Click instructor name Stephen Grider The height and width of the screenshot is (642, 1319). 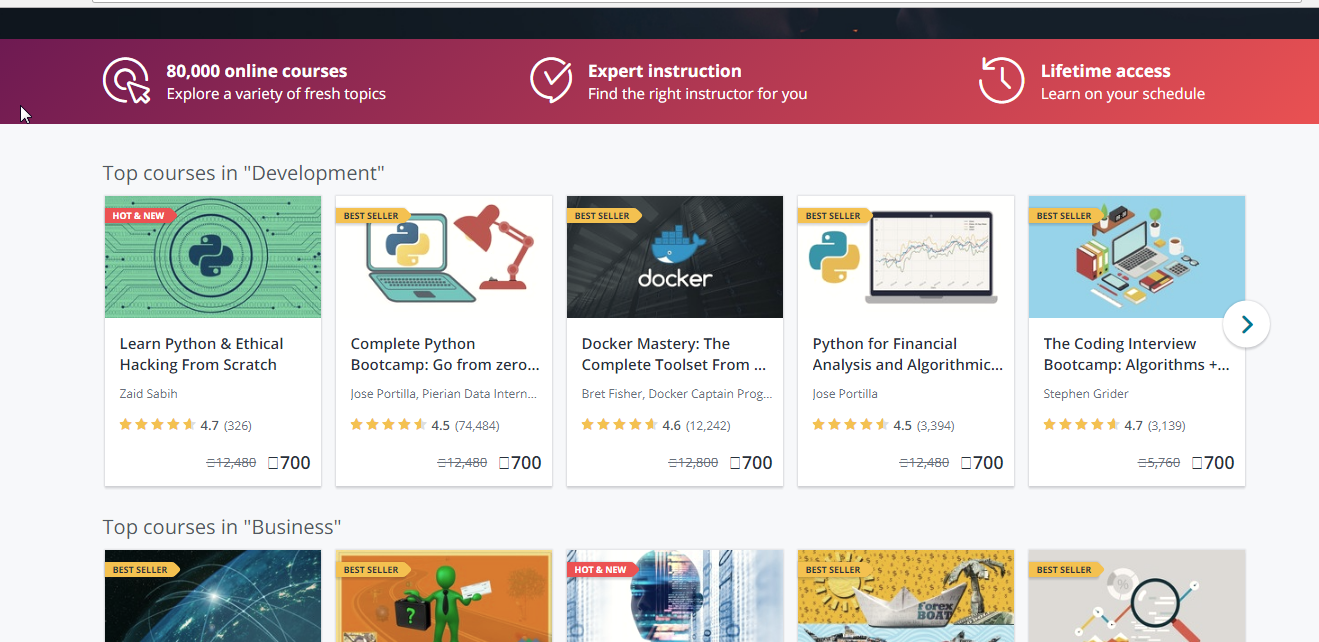(x=1086, y=394)
